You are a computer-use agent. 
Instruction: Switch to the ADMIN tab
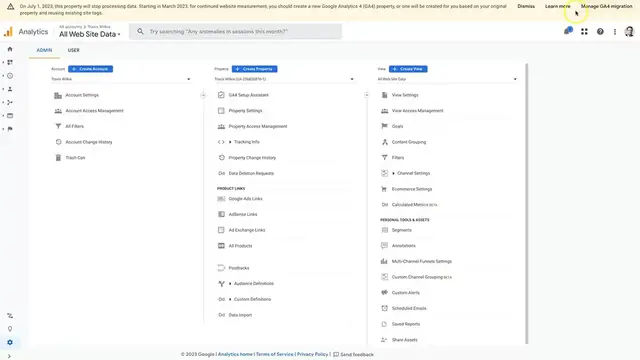coord(44,50)
